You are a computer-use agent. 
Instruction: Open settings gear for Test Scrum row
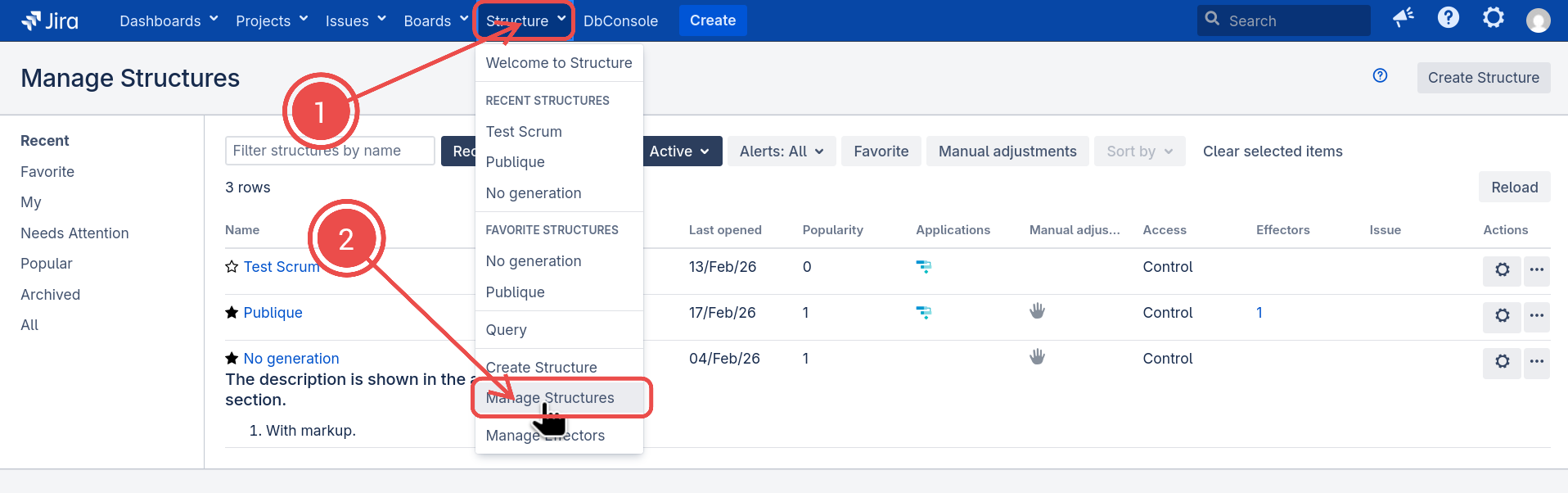coord(1502,270)
